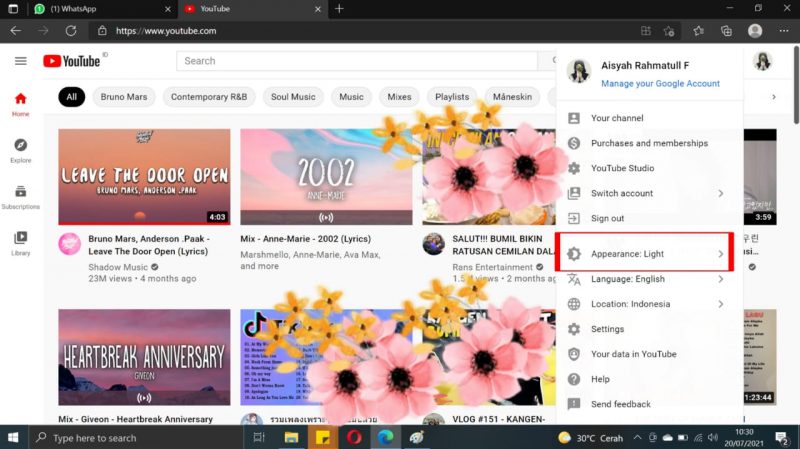Select the Contemporary R&B chip
The width and height of the screenshot is (800, 449).
[x=209, y=96]
